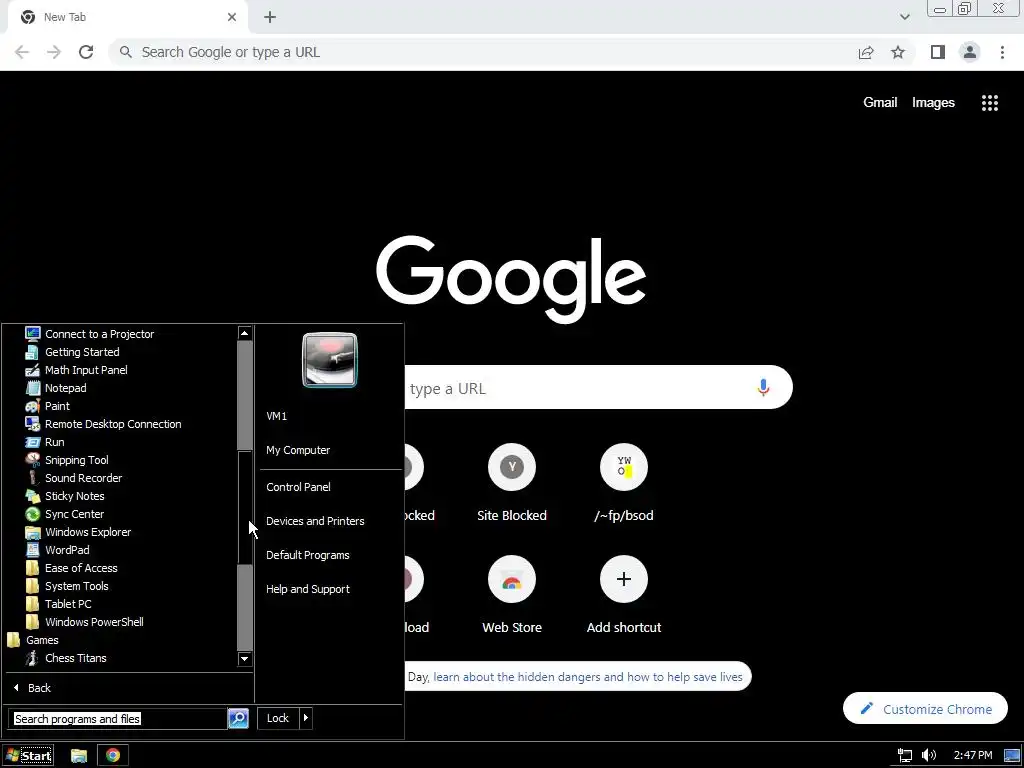The image size is (1024, 768).
Task: Share this page icon
Action: [866, 52]
